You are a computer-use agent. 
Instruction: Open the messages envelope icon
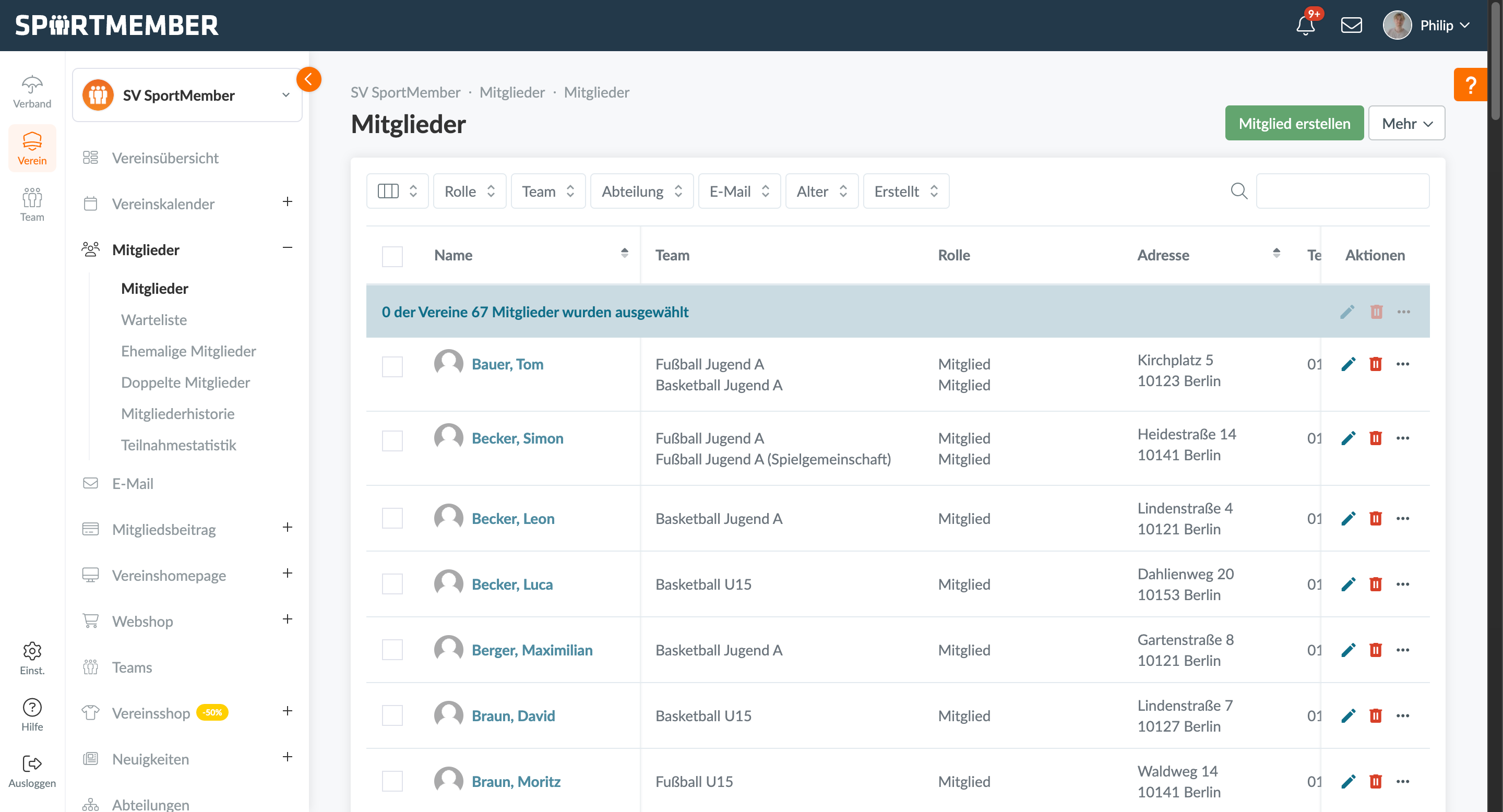coord(1351,25)
